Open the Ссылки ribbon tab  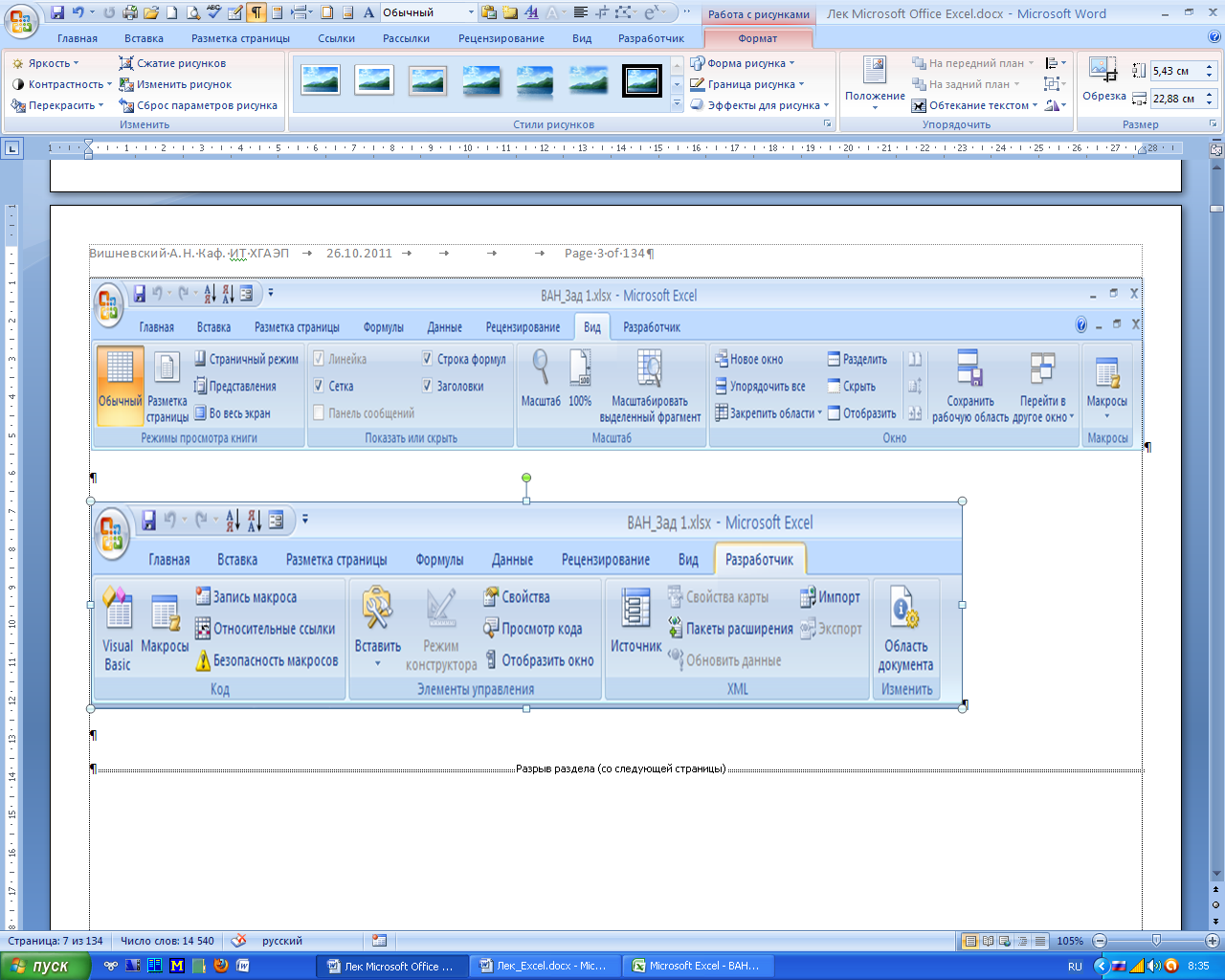tap(337, 38)
